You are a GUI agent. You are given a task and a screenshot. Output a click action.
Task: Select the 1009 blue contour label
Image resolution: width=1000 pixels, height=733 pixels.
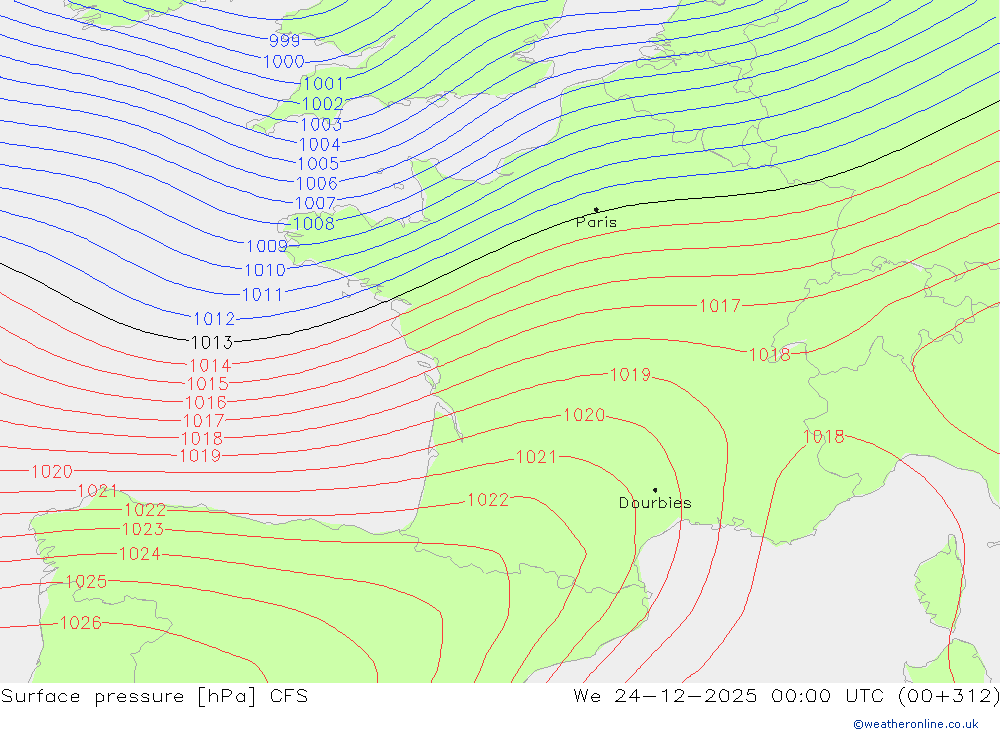pos(267,246)
